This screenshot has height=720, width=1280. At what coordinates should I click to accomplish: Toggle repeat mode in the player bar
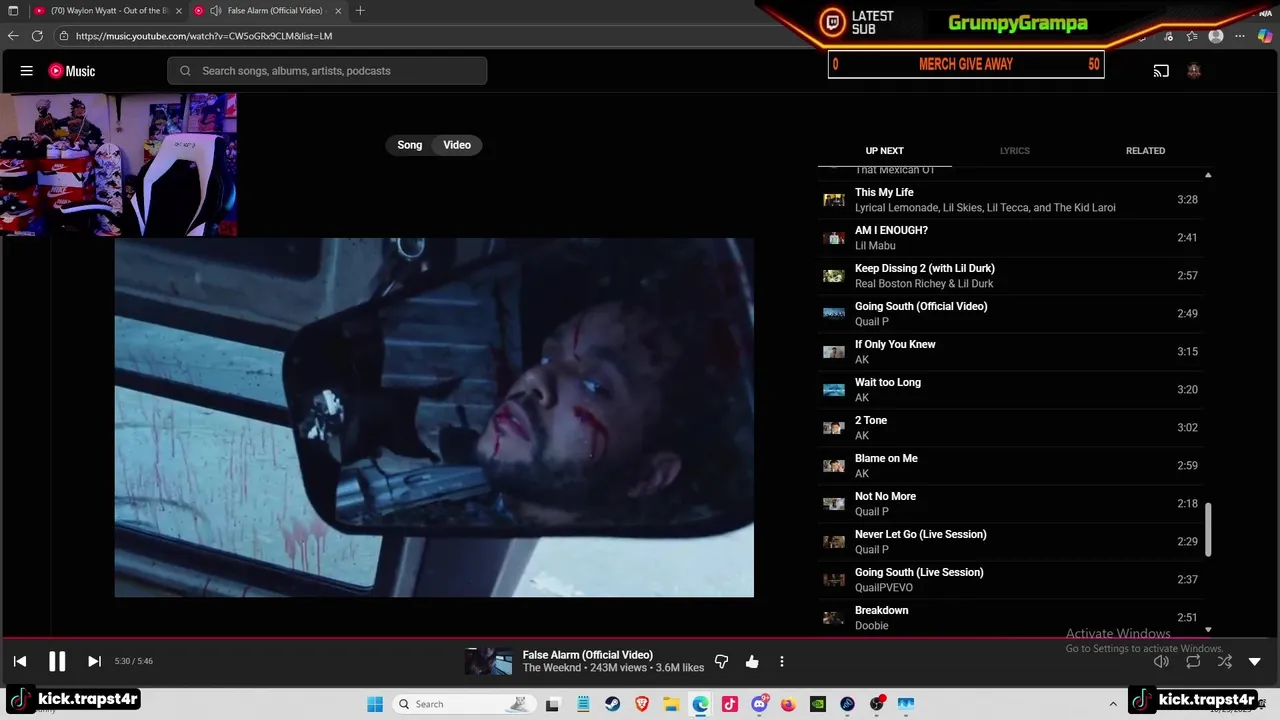pos(1193,661)
